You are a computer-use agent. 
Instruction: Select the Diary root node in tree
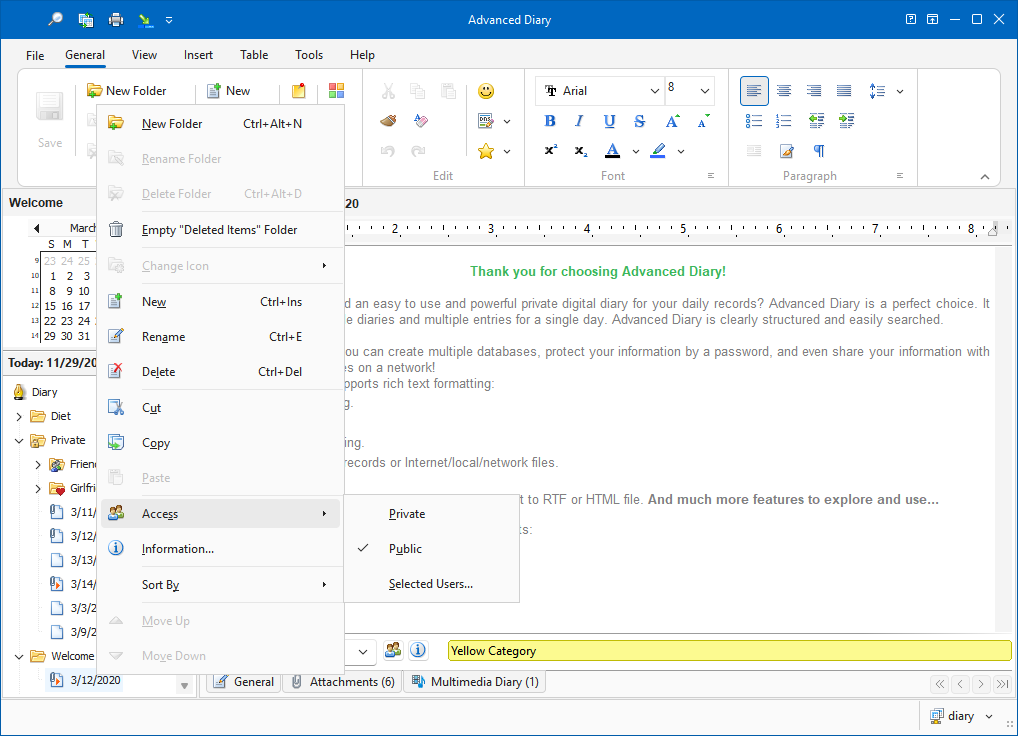coord(36,392)
